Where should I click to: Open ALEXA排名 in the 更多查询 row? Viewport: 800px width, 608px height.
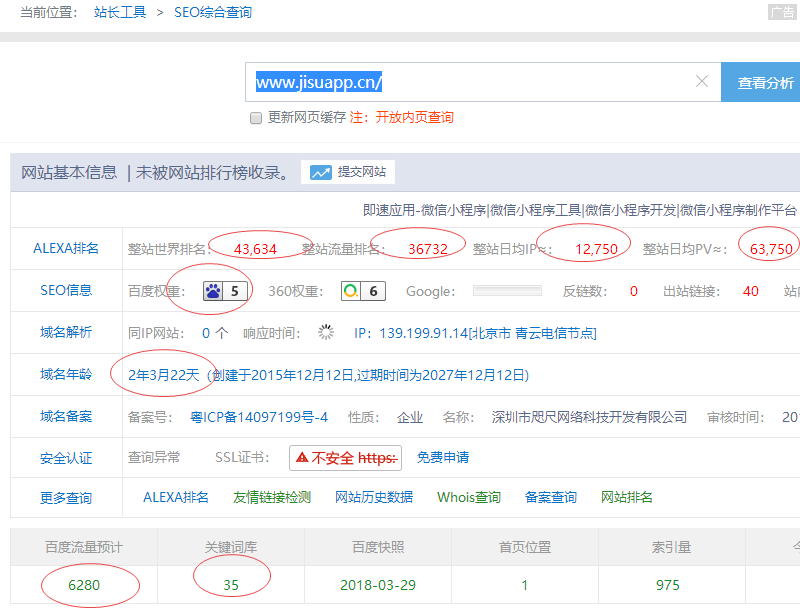coord(176,497)
